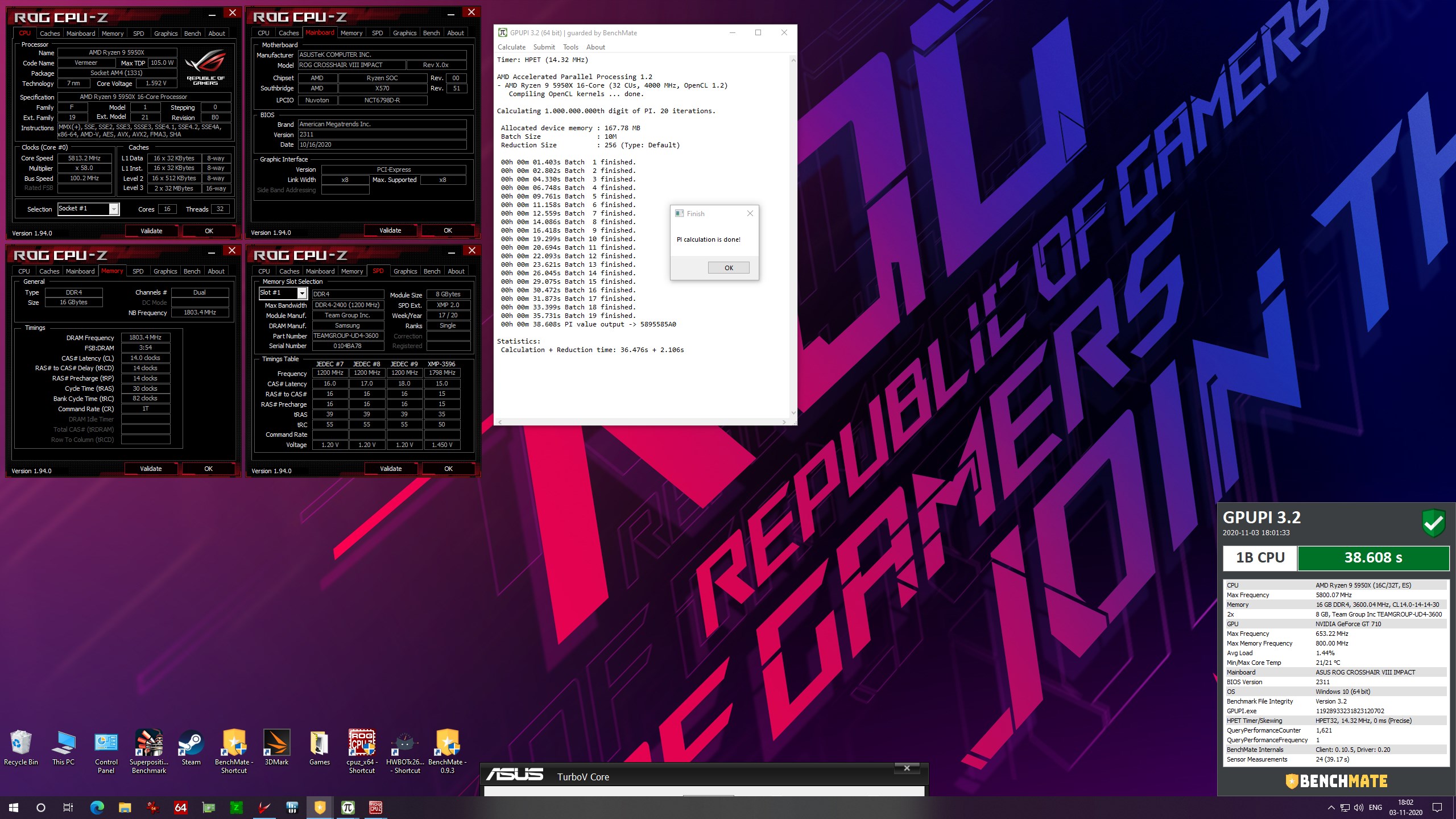Image resolution: width=1456 pixels, height=819 pixels.
Task: Click Validate in the Mainboard tab window
Action: tap(390, 230)
